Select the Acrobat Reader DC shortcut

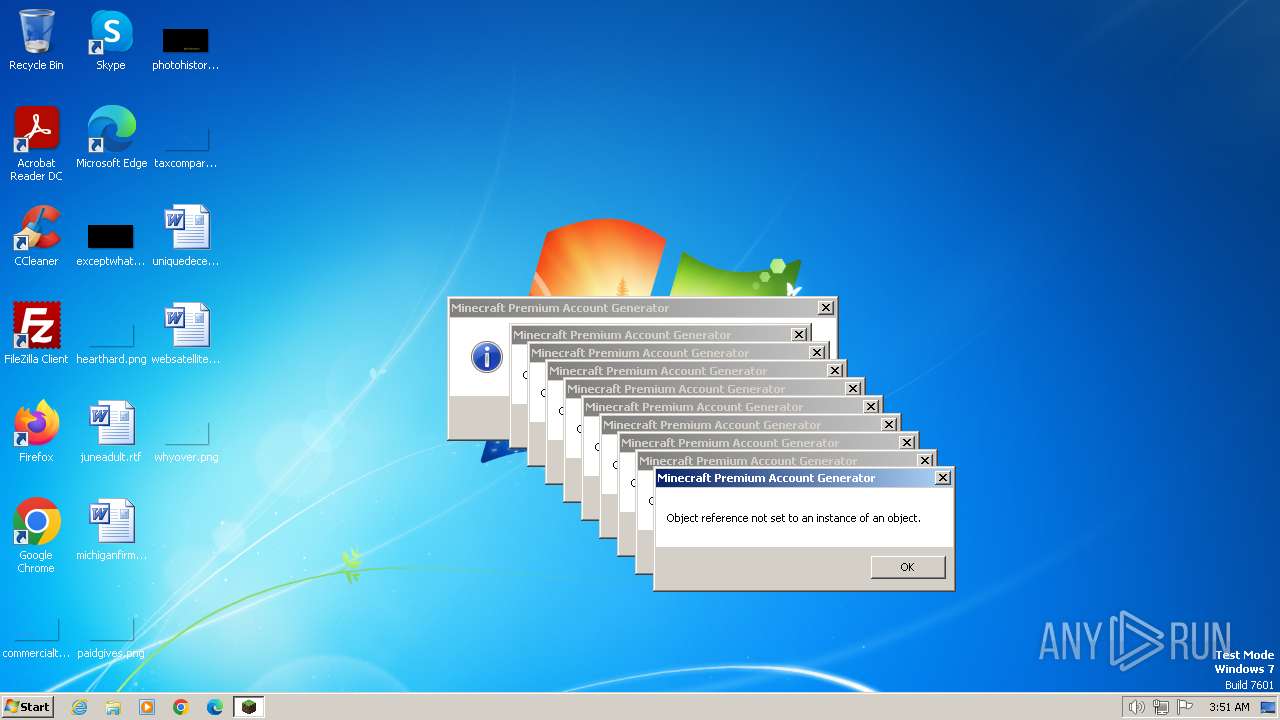36,144
